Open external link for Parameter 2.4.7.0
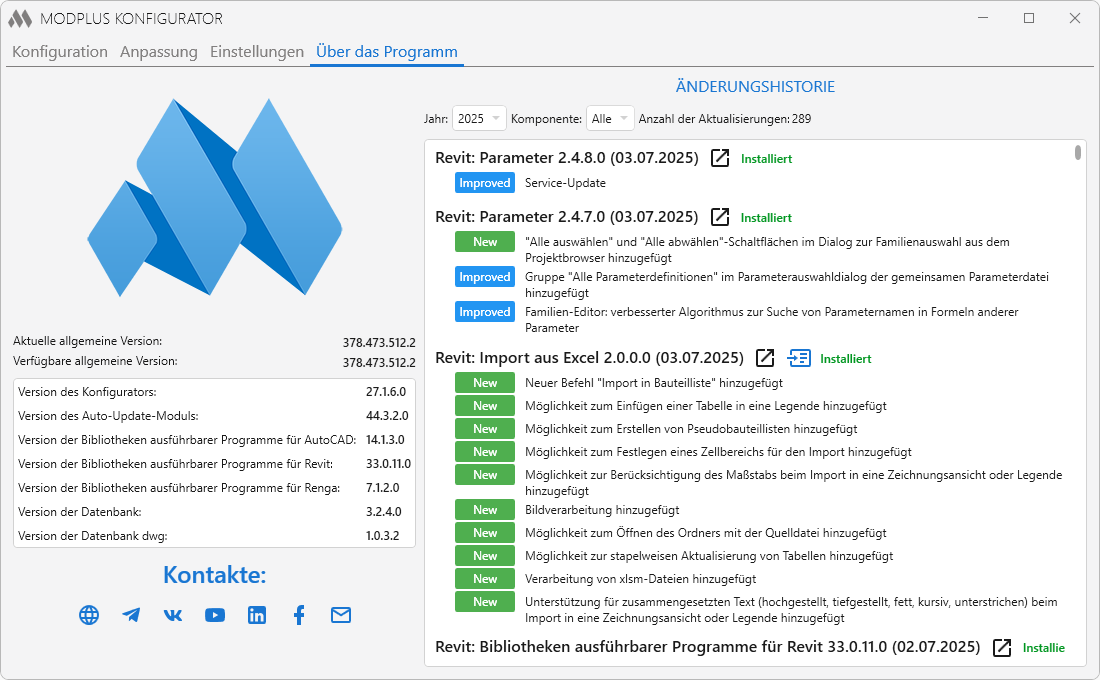 pos(720,217)
